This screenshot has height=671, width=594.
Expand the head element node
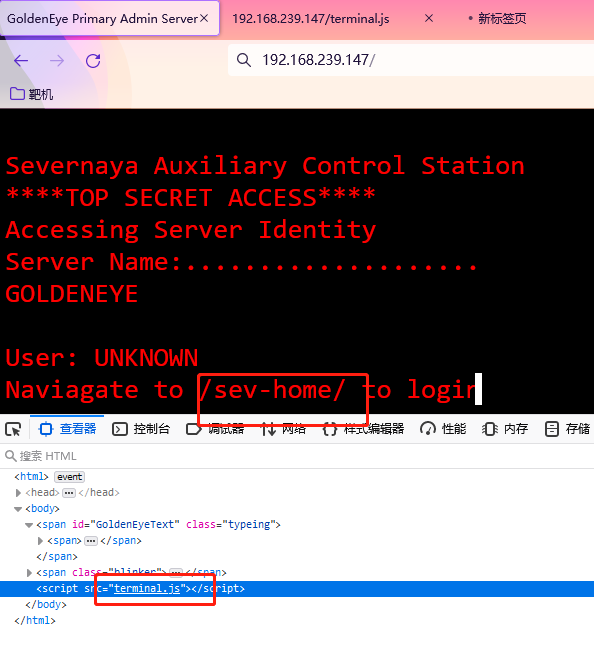(18, 493)
